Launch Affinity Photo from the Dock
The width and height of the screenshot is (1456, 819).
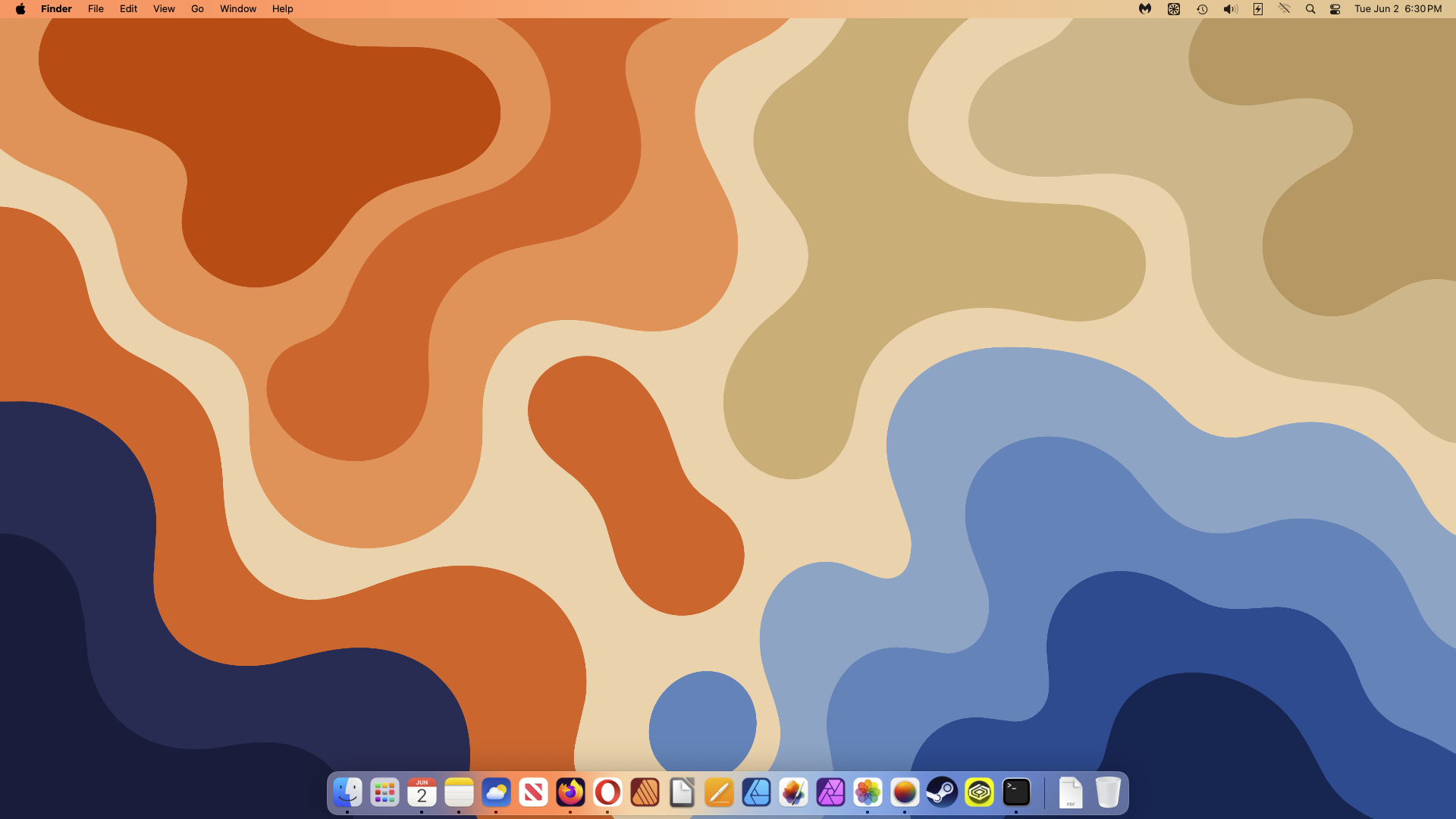click(831, 793)
